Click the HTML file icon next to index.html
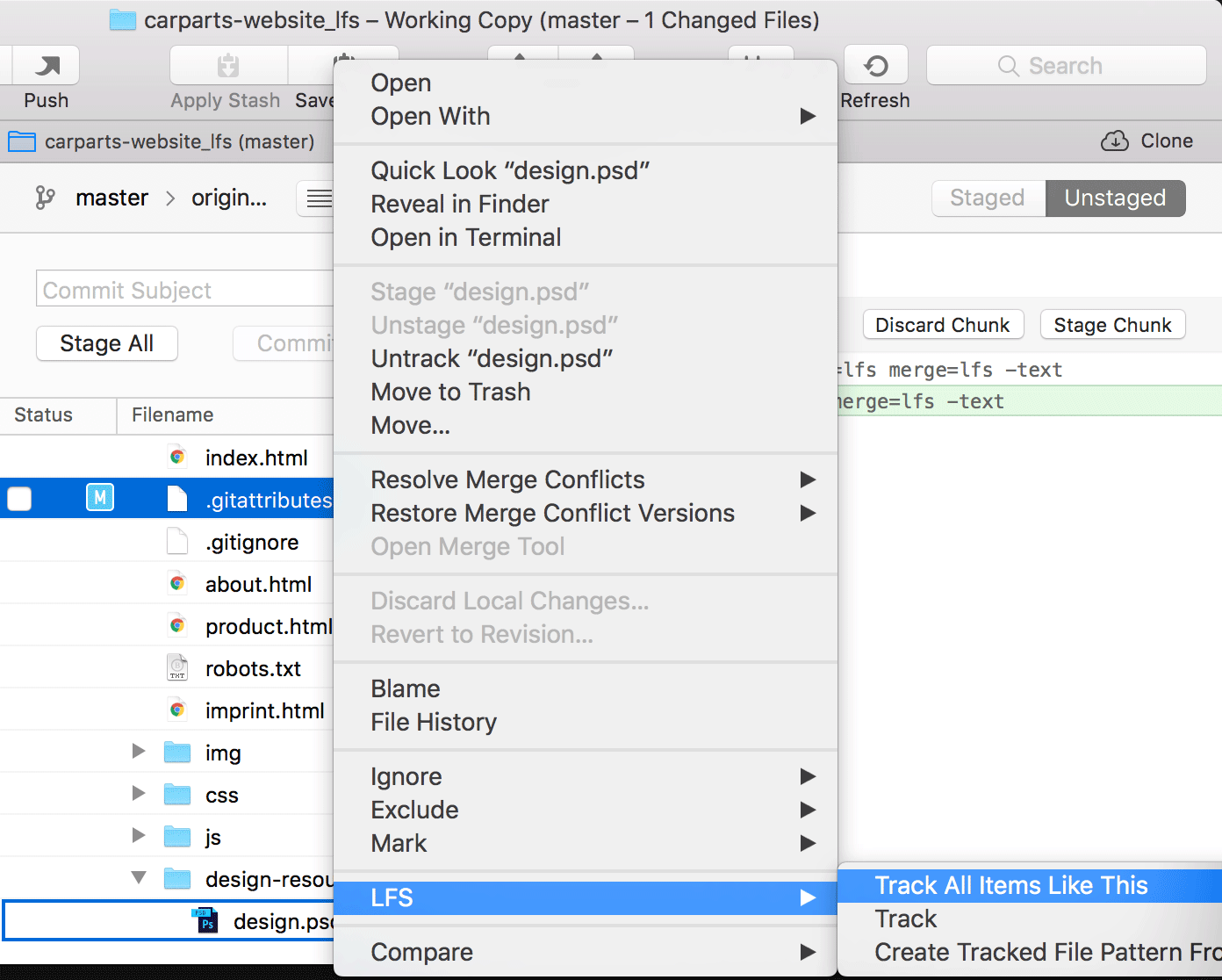Viewport: 1222px width, 980px height. (177, 457)
